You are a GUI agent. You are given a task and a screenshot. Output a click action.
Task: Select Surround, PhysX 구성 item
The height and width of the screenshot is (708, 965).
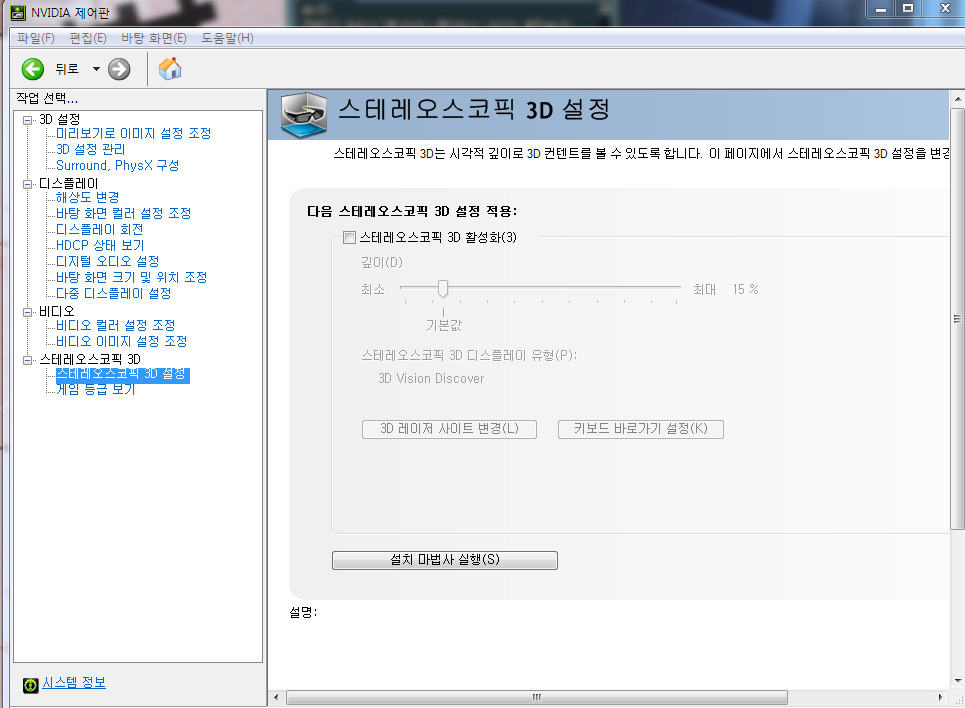click(x=118, y=166)
